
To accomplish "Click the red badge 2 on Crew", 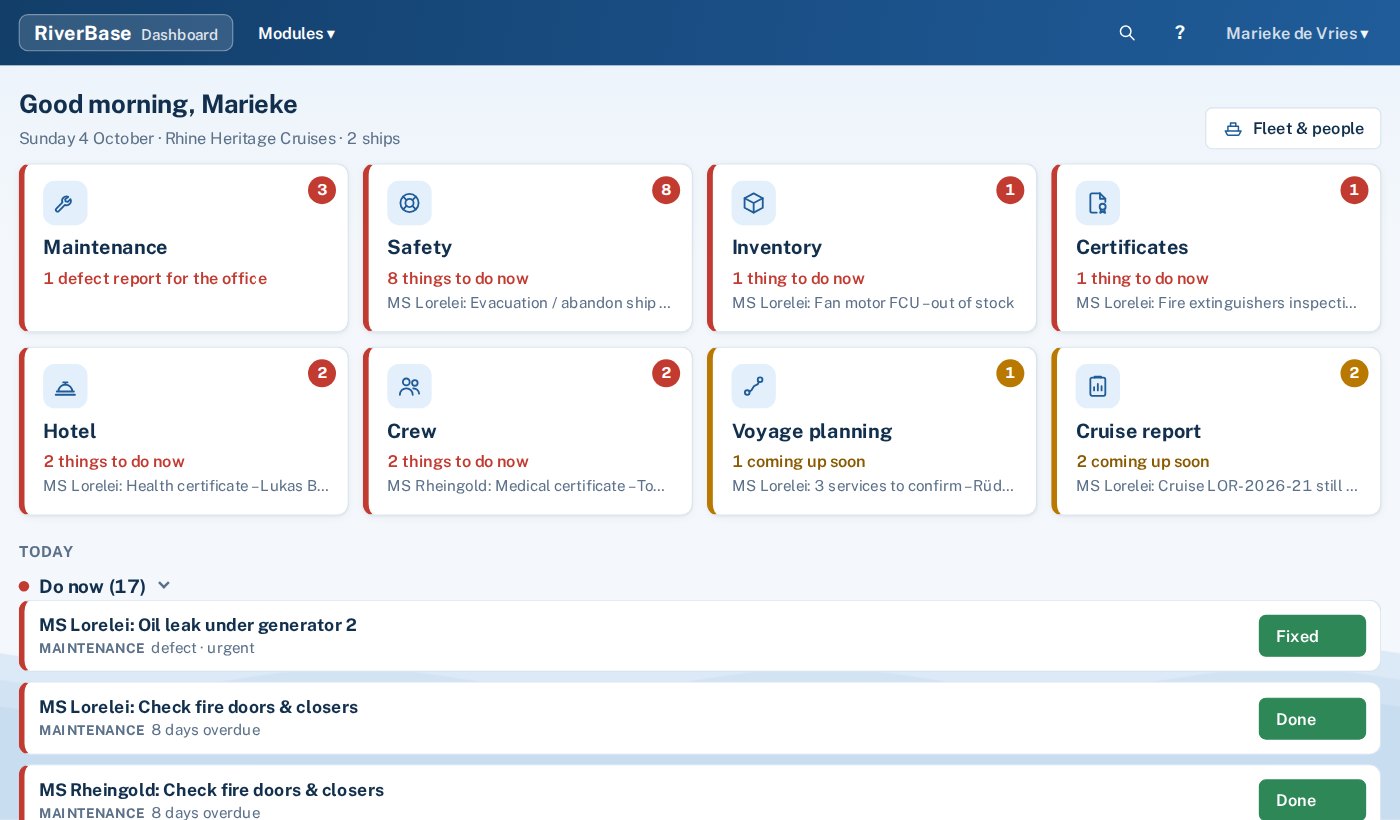I will pyautogui.click(x=666, y=373).
